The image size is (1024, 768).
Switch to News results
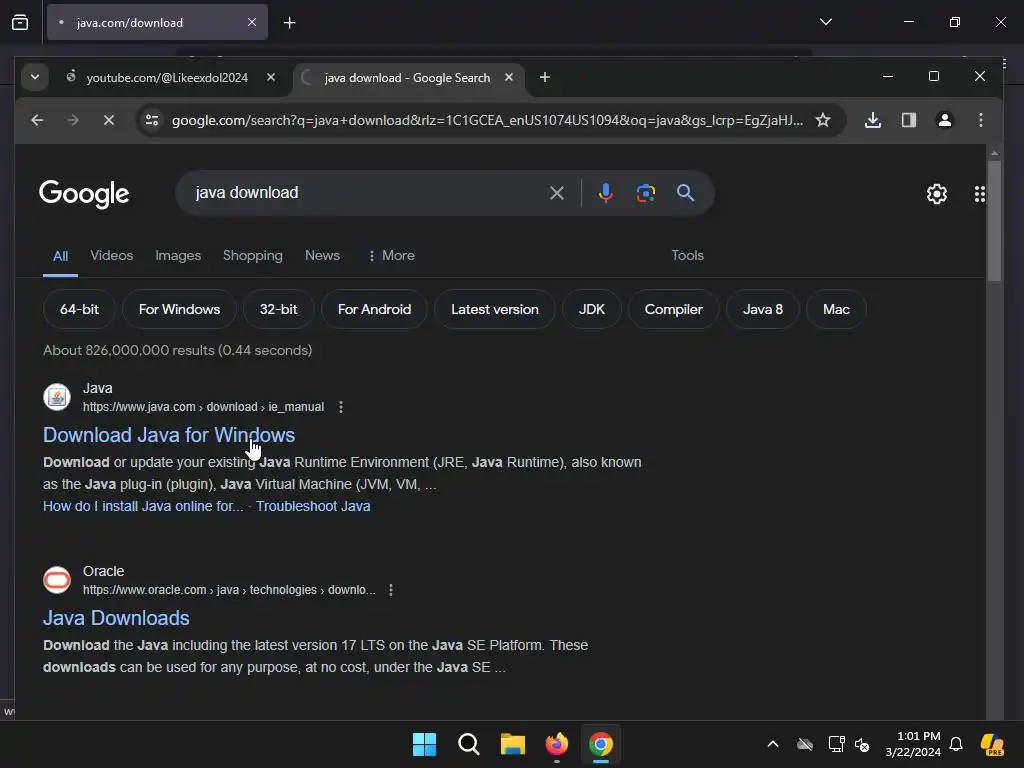323,255
